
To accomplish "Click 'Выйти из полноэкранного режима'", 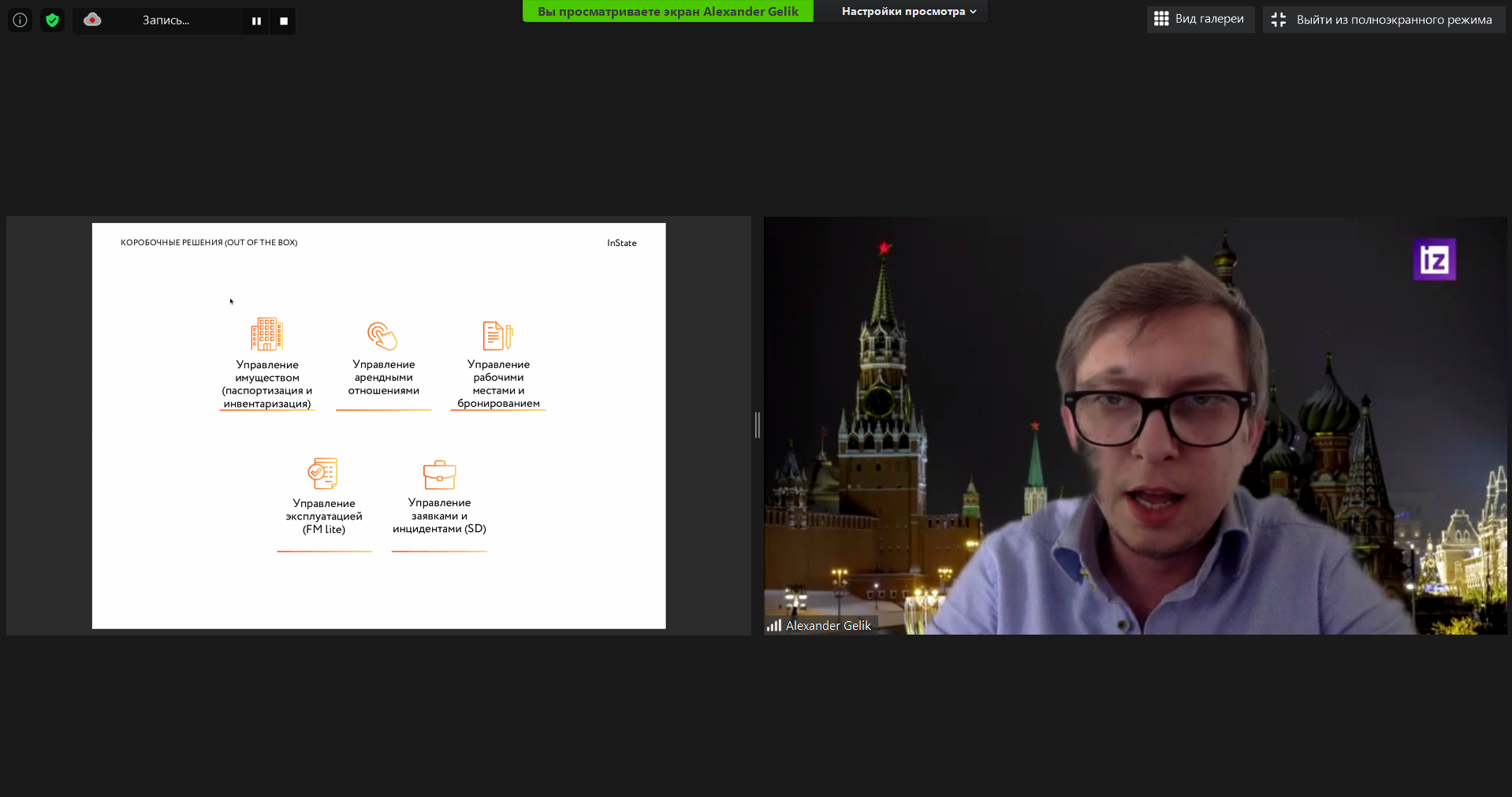I will point(1384,20).
